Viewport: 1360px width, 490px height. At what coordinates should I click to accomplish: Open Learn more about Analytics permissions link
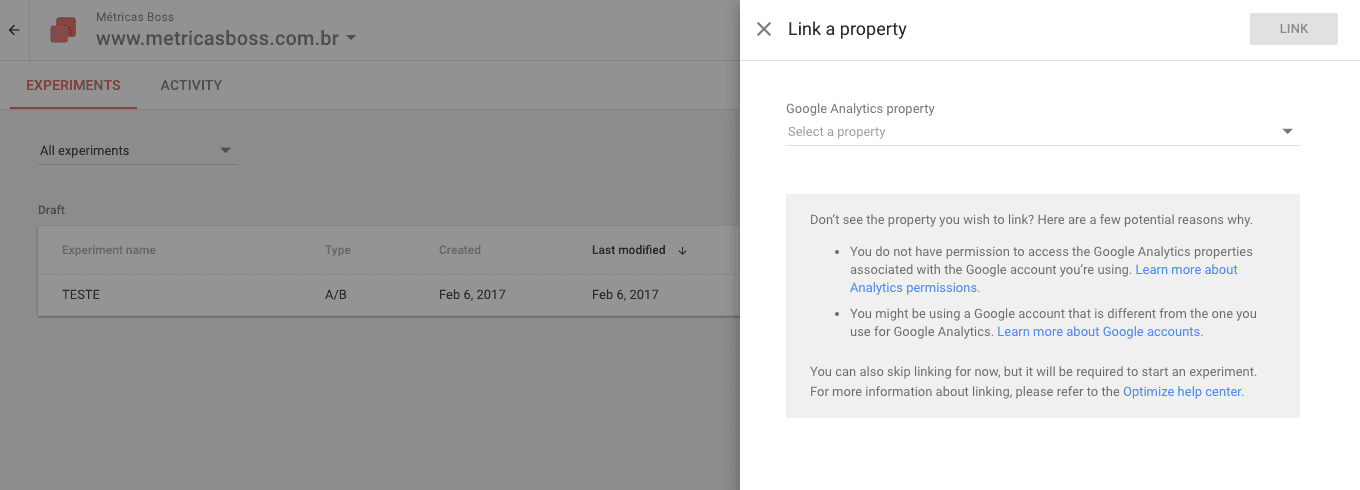pyautogui.click(x=1186, y=270)
